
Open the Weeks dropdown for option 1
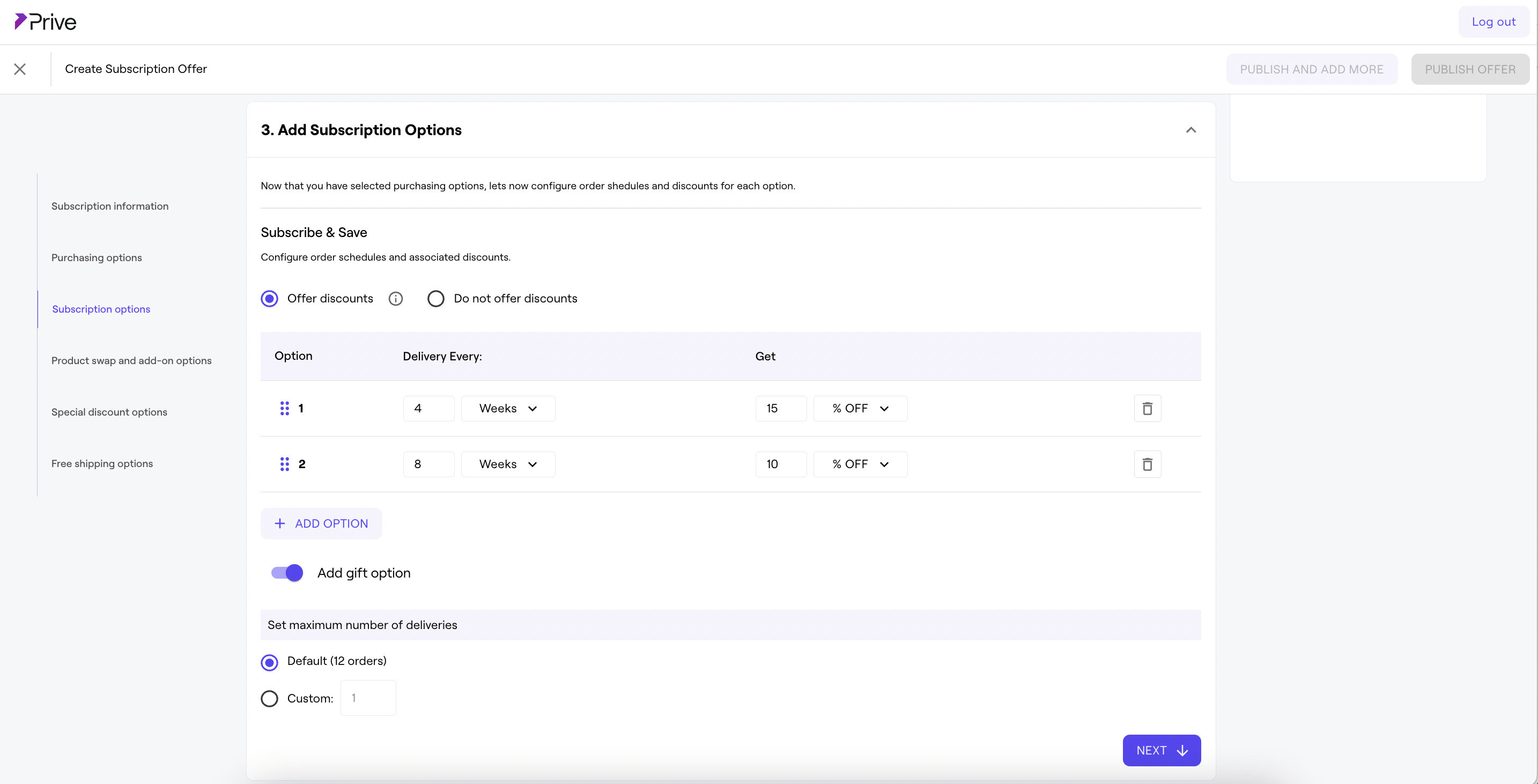(x=508, y=409)
